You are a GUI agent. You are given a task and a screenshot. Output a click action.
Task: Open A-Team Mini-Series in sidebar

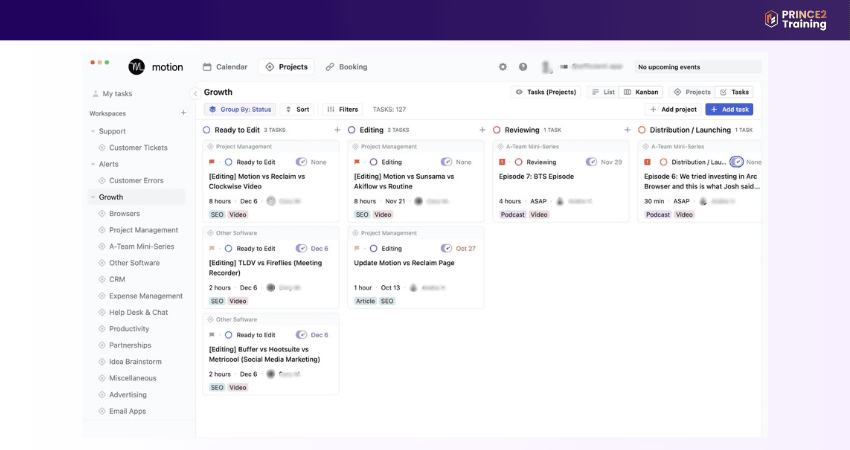pos(141,246)
